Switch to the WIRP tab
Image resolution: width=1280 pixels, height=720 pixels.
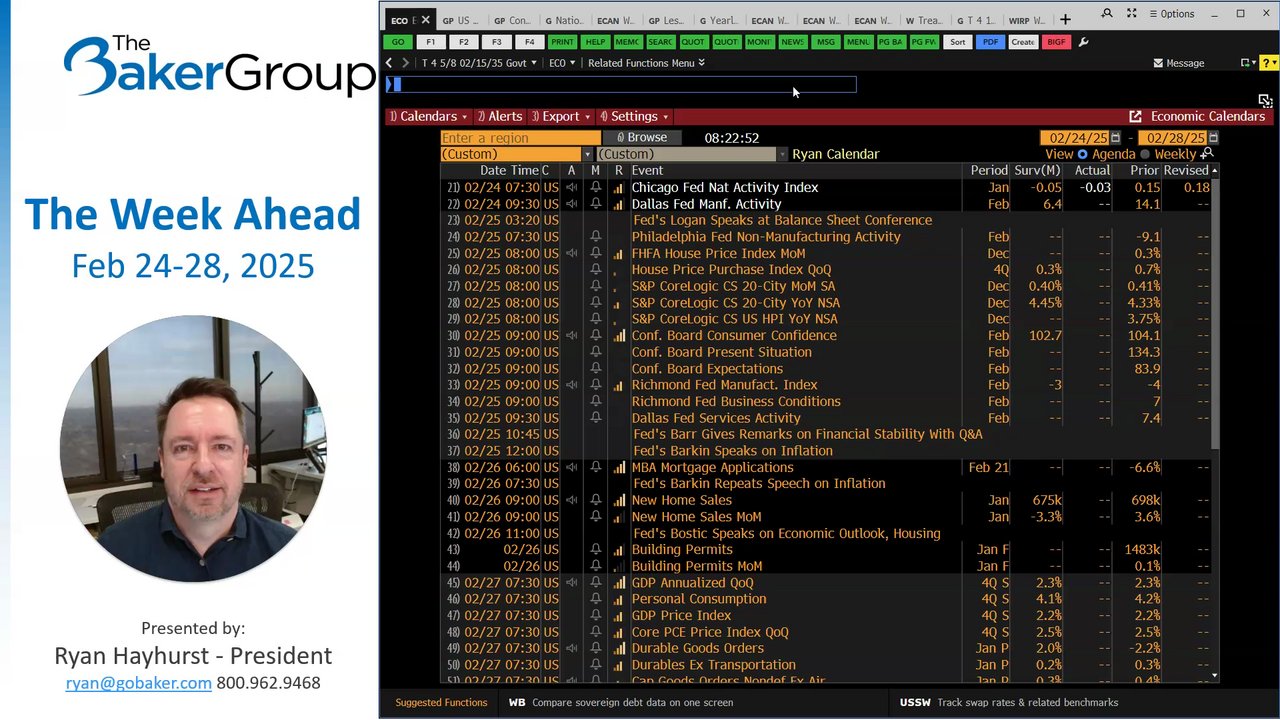click(1026, 20)
